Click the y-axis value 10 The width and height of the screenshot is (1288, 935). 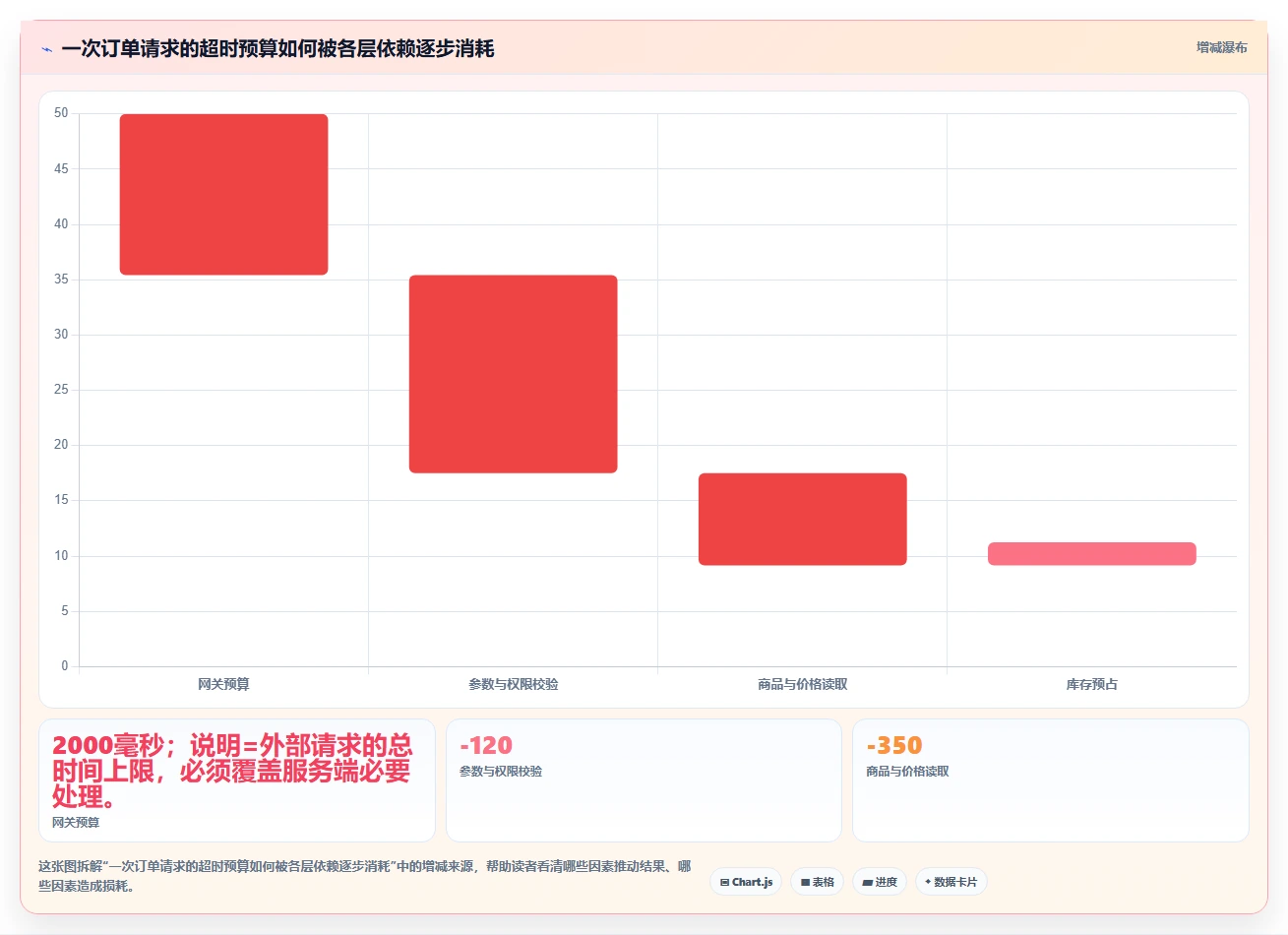coord(61,556)
